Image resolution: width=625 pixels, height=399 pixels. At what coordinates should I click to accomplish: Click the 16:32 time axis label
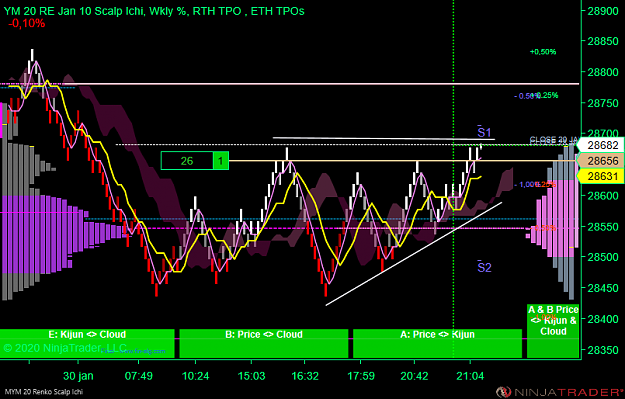pos(304,376)
